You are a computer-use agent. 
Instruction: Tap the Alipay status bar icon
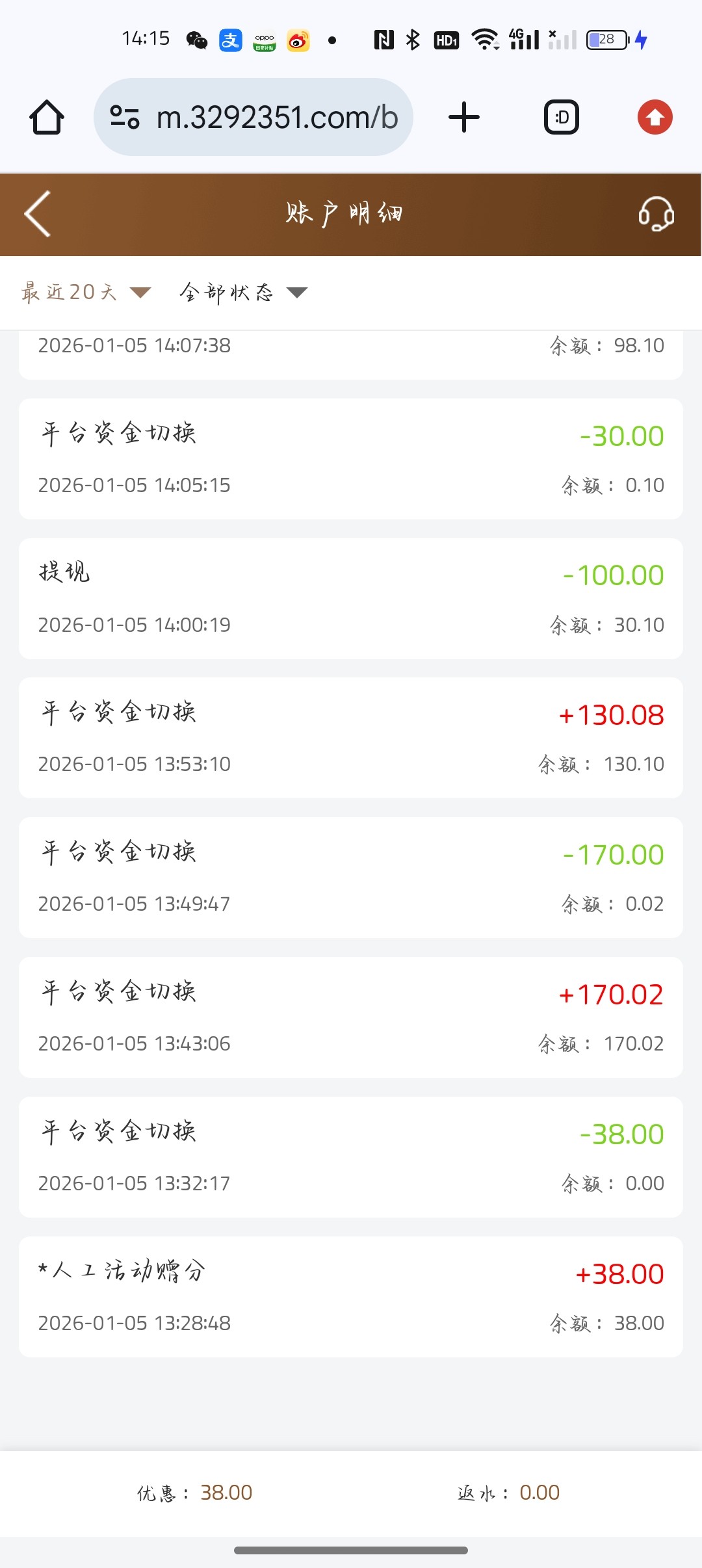[230, 40]
